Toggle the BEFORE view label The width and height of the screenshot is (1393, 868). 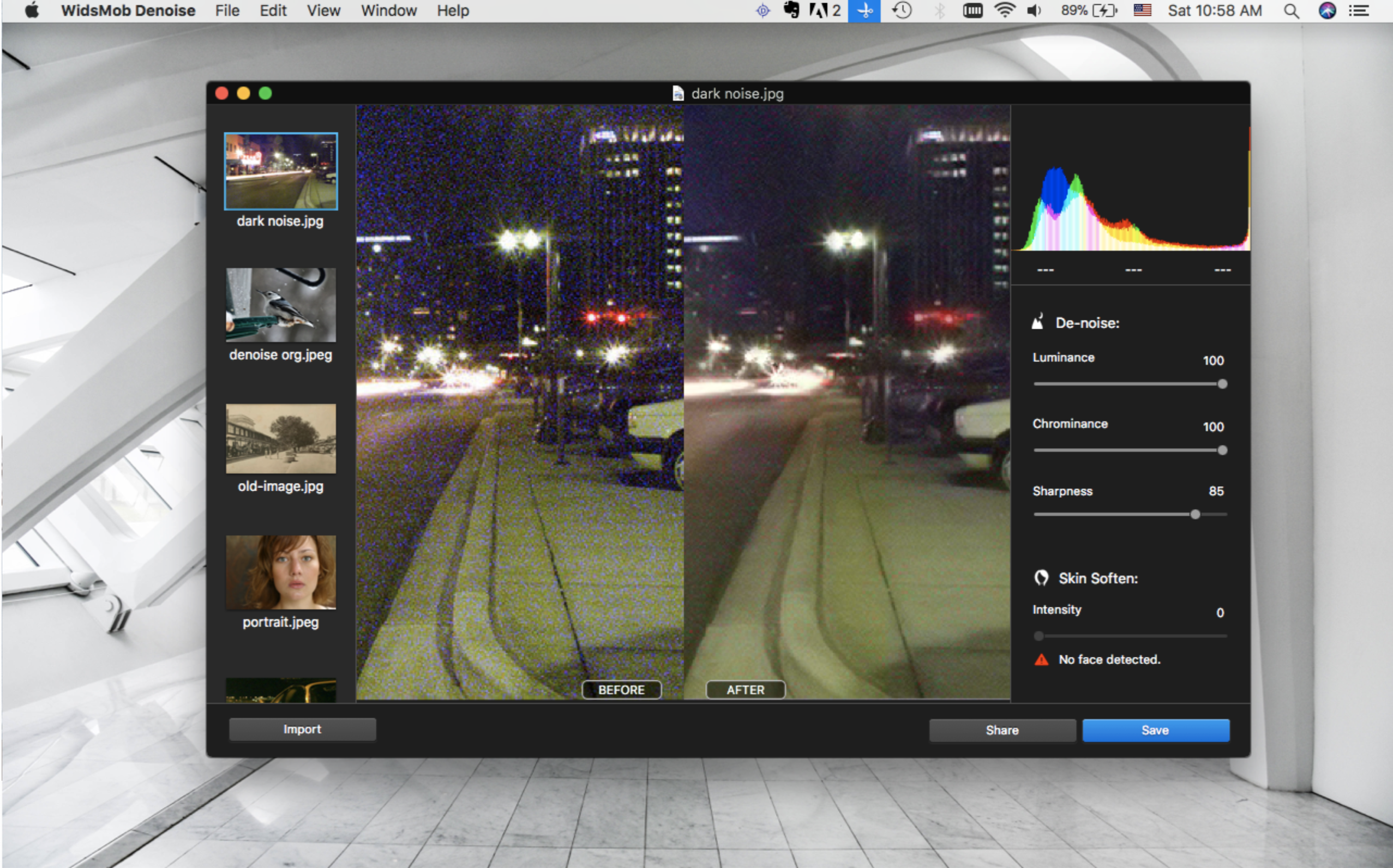point(621,690)
